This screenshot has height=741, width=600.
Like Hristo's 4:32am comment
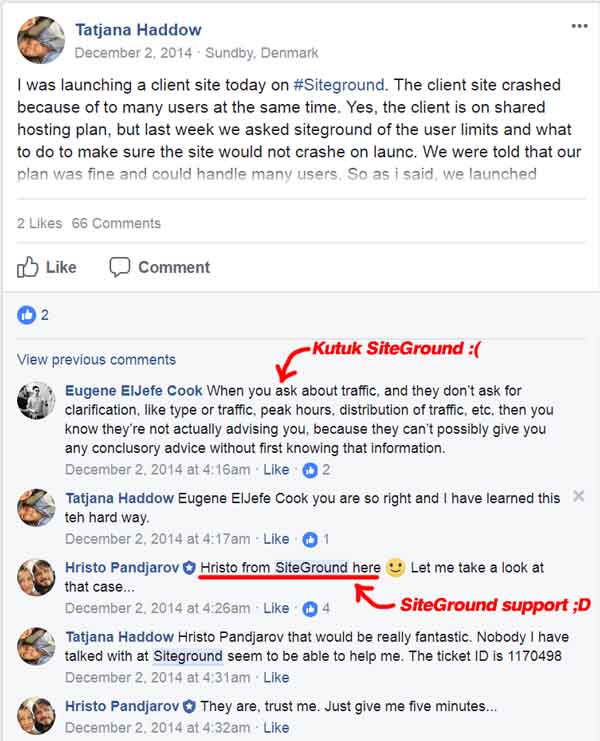[x=276, y=728]
